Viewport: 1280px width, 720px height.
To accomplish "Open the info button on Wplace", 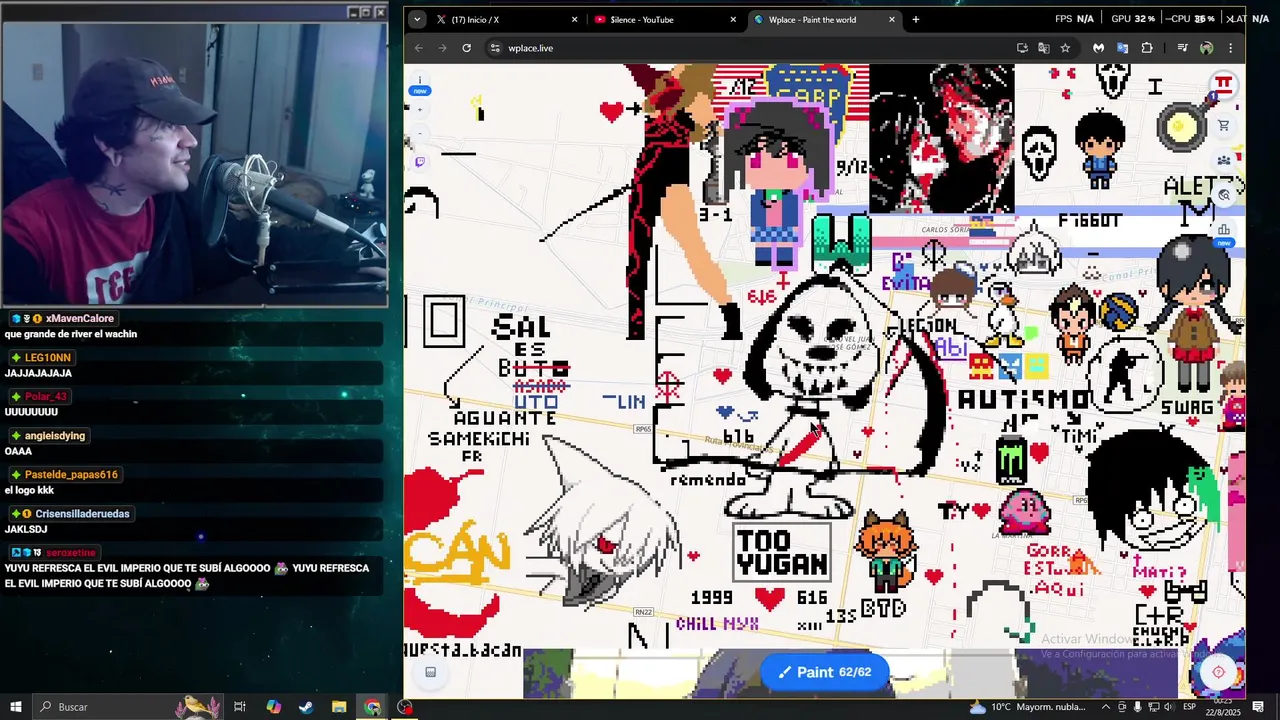I will point(420,80).
